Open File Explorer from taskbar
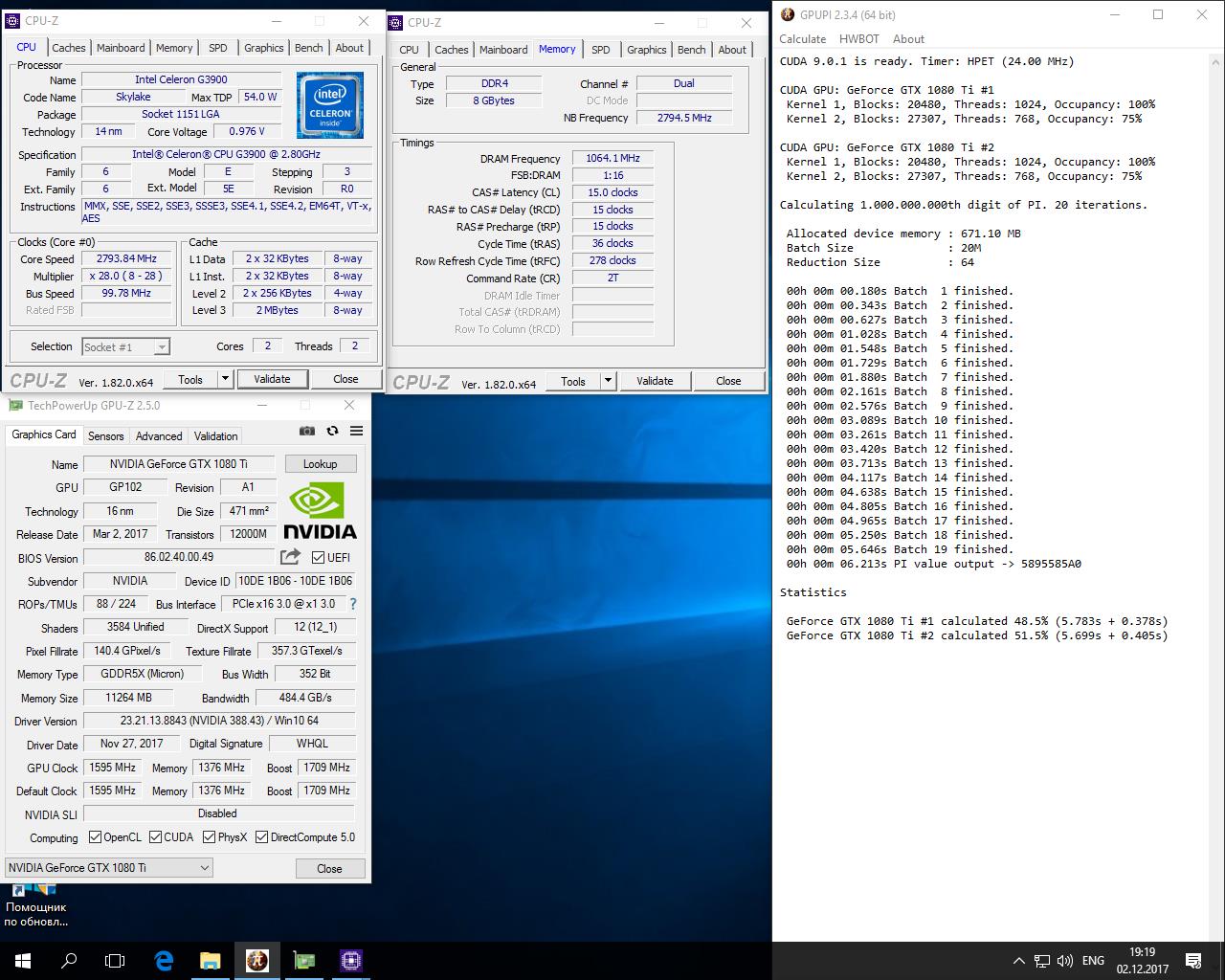This screenshot has width=1225, height=980. pos(210,961)
